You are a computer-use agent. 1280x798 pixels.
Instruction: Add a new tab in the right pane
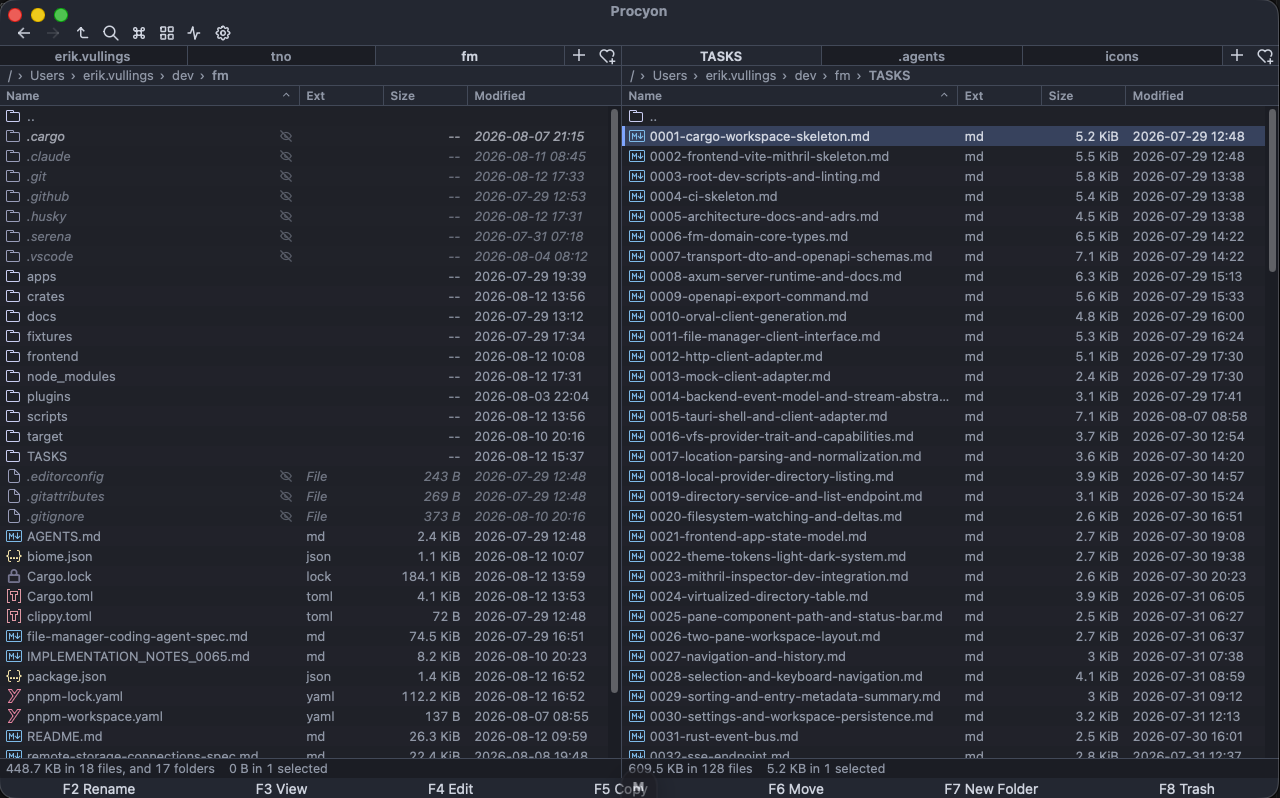pyautogui.click(x=1237, y=56)
